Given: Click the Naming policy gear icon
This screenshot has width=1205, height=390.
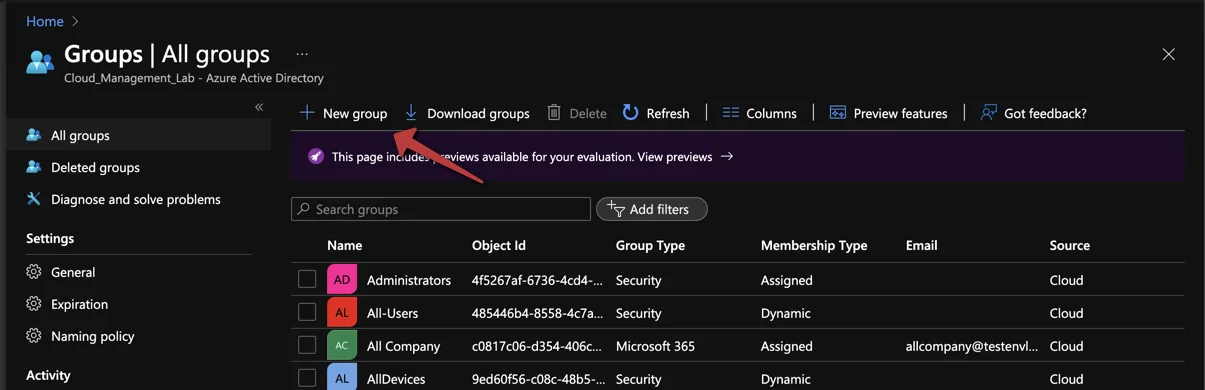Looking at the screenshot, I should pos(33,336).
